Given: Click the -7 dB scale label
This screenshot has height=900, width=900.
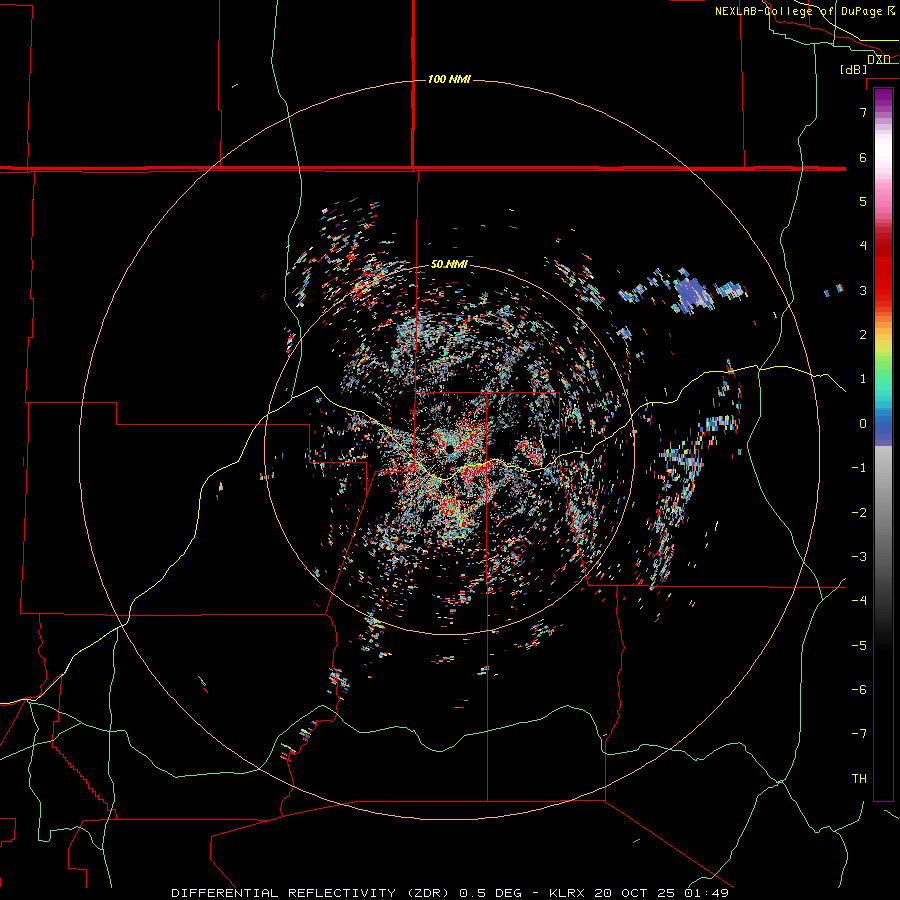Looking at the screenshot, I should tap(859, 734).
